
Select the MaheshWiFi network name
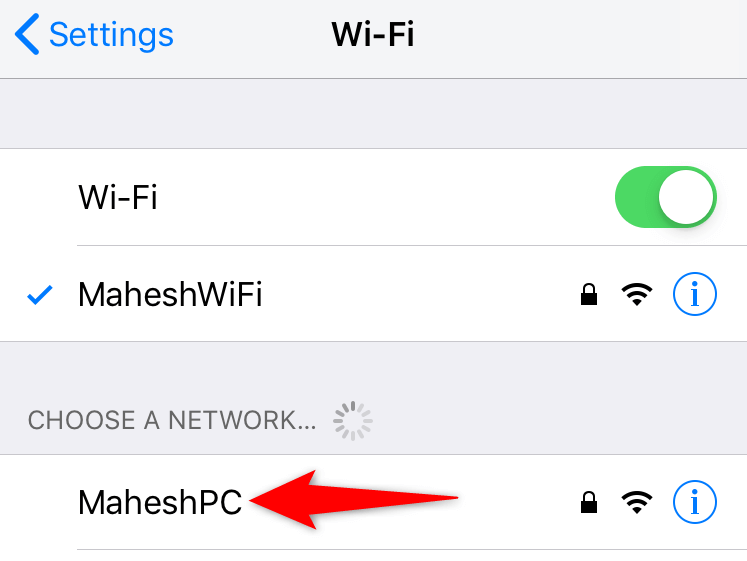coord(170,294)
